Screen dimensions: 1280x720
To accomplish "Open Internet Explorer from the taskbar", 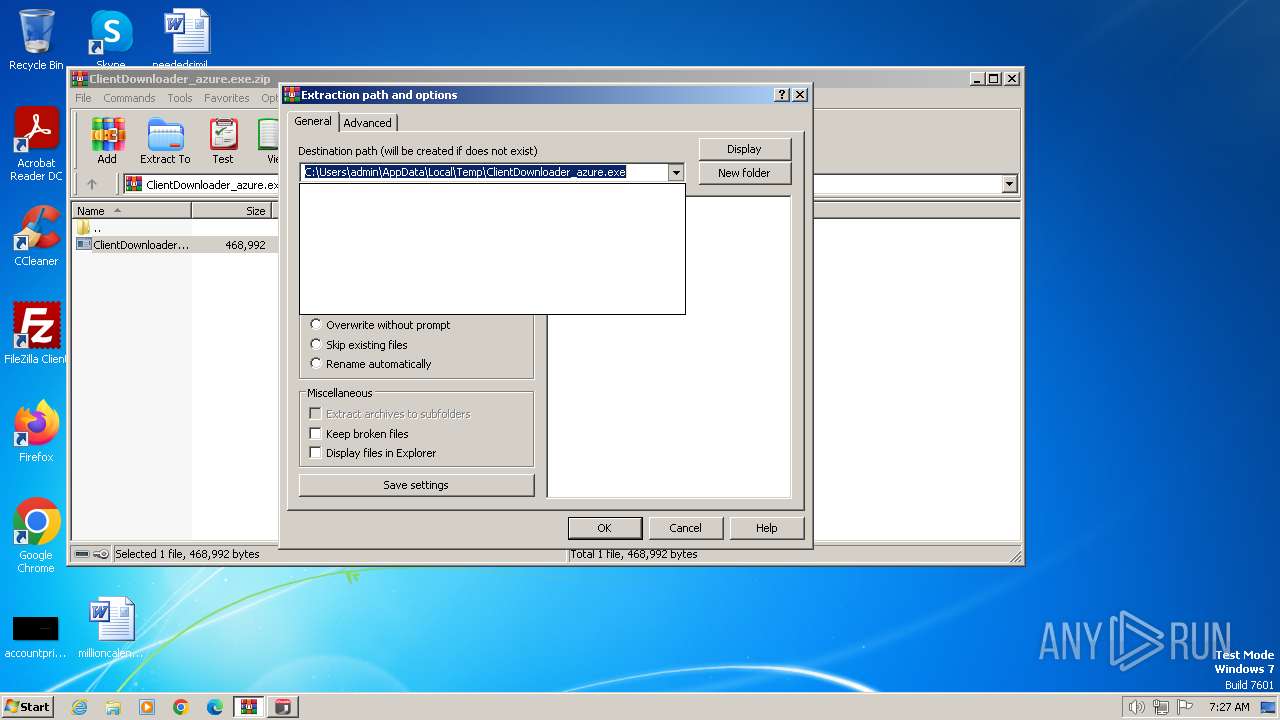I will [80, 707].
